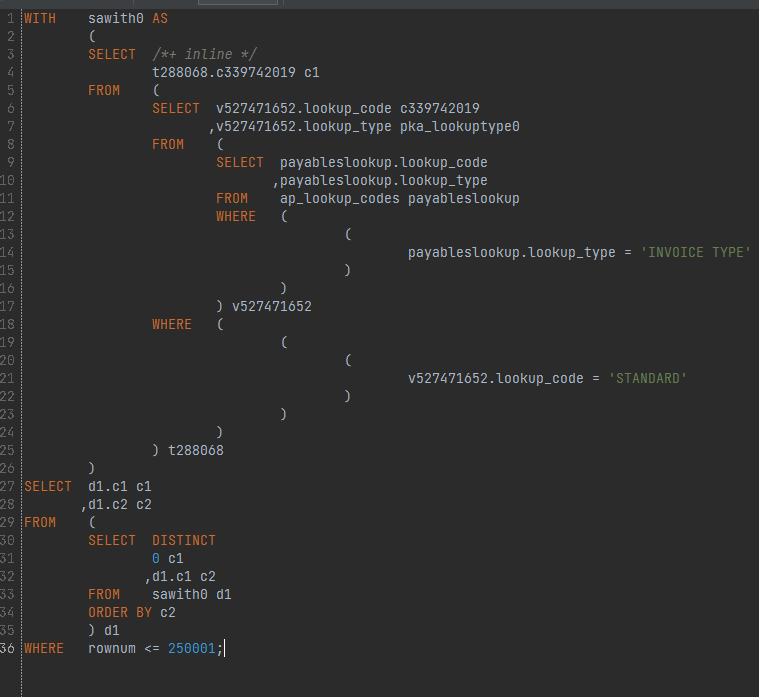759x697 pixels.
Task: Click 'payableslookup.lookup_type' on line 14
Action: point(512,253)
